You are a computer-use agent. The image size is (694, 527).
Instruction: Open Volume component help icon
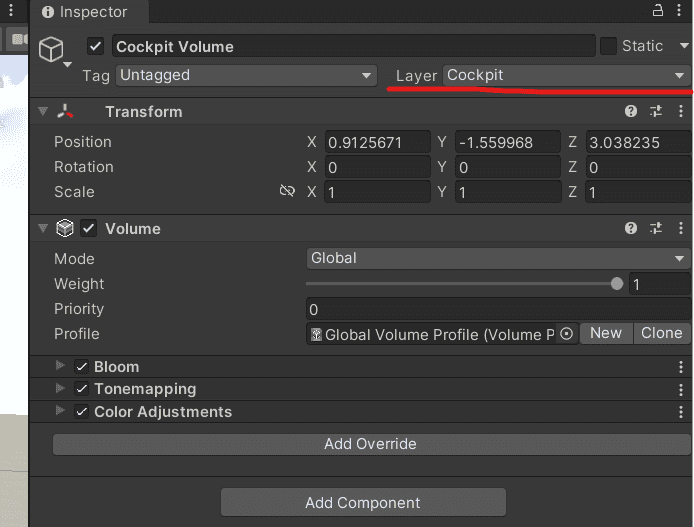point(631,228)
